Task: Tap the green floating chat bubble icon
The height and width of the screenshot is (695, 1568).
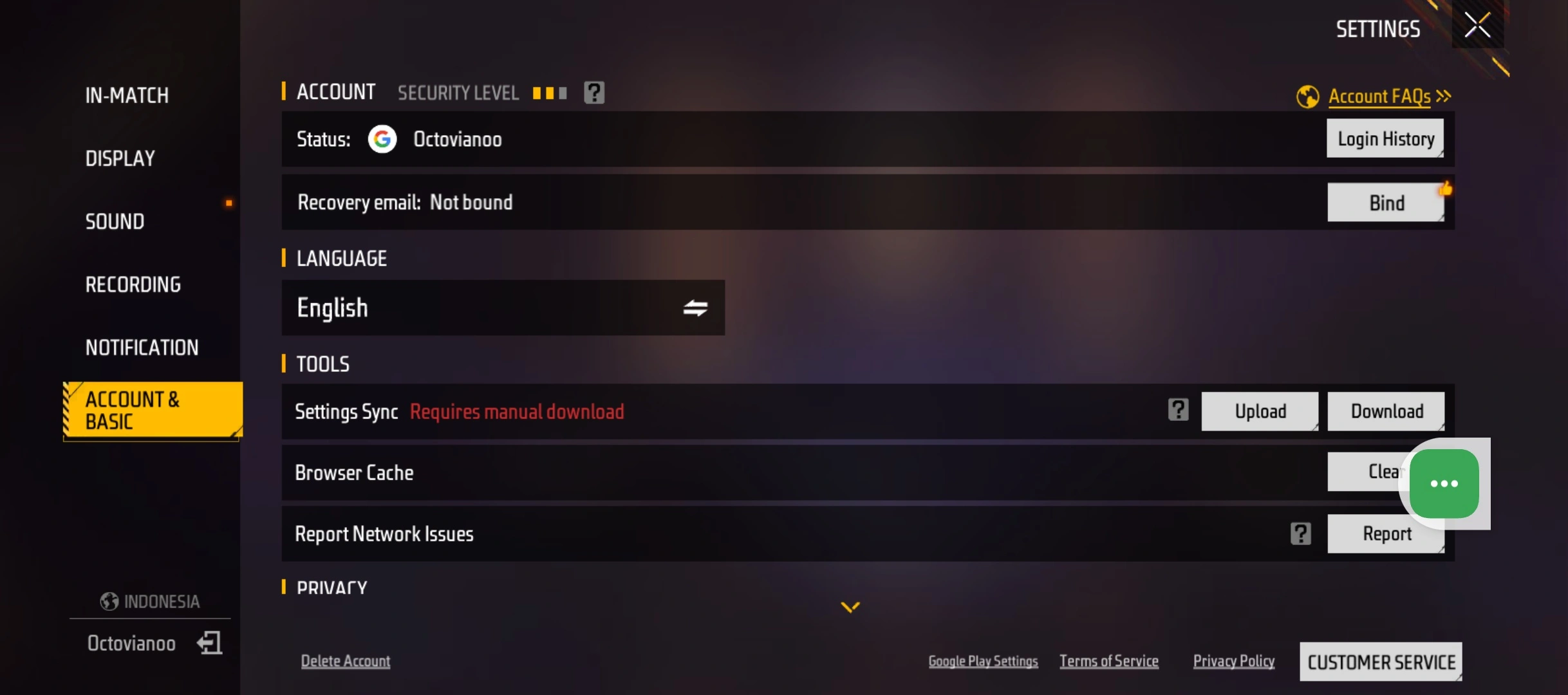Action: point(1444,483)
